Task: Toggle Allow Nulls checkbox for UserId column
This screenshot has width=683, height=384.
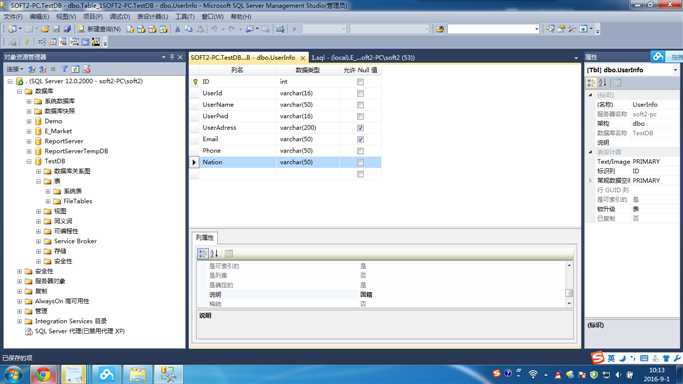Action: 360,93
